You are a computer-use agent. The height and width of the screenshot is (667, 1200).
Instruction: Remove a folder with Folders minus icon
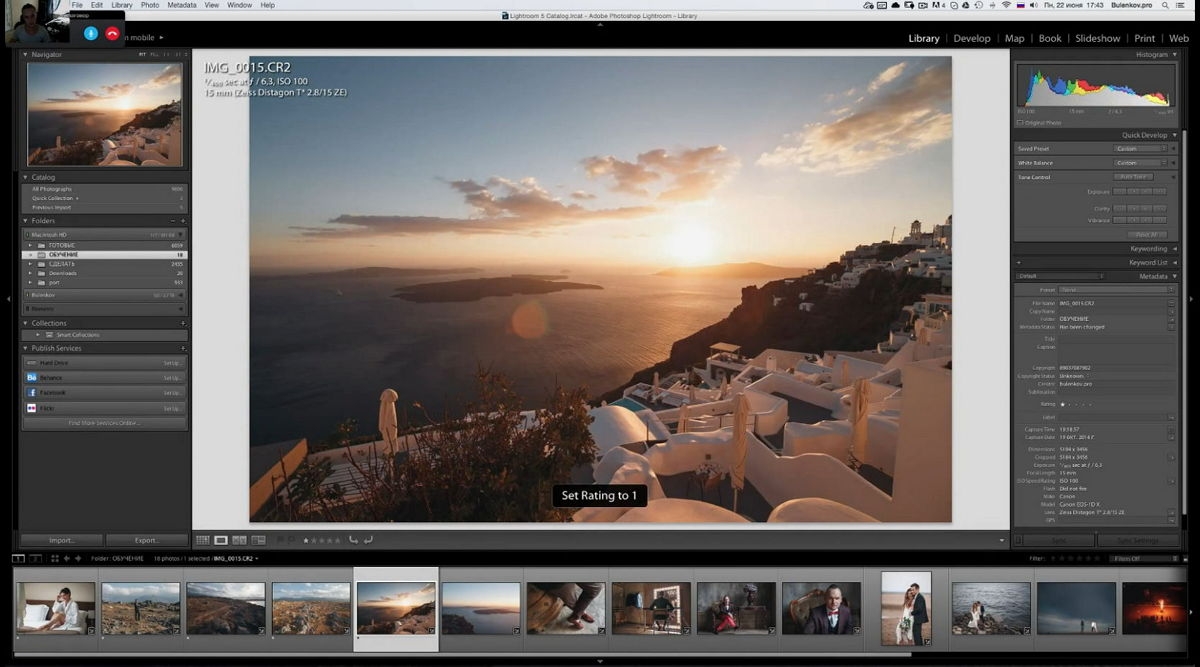pyautogui.click(x=173, y=220)
